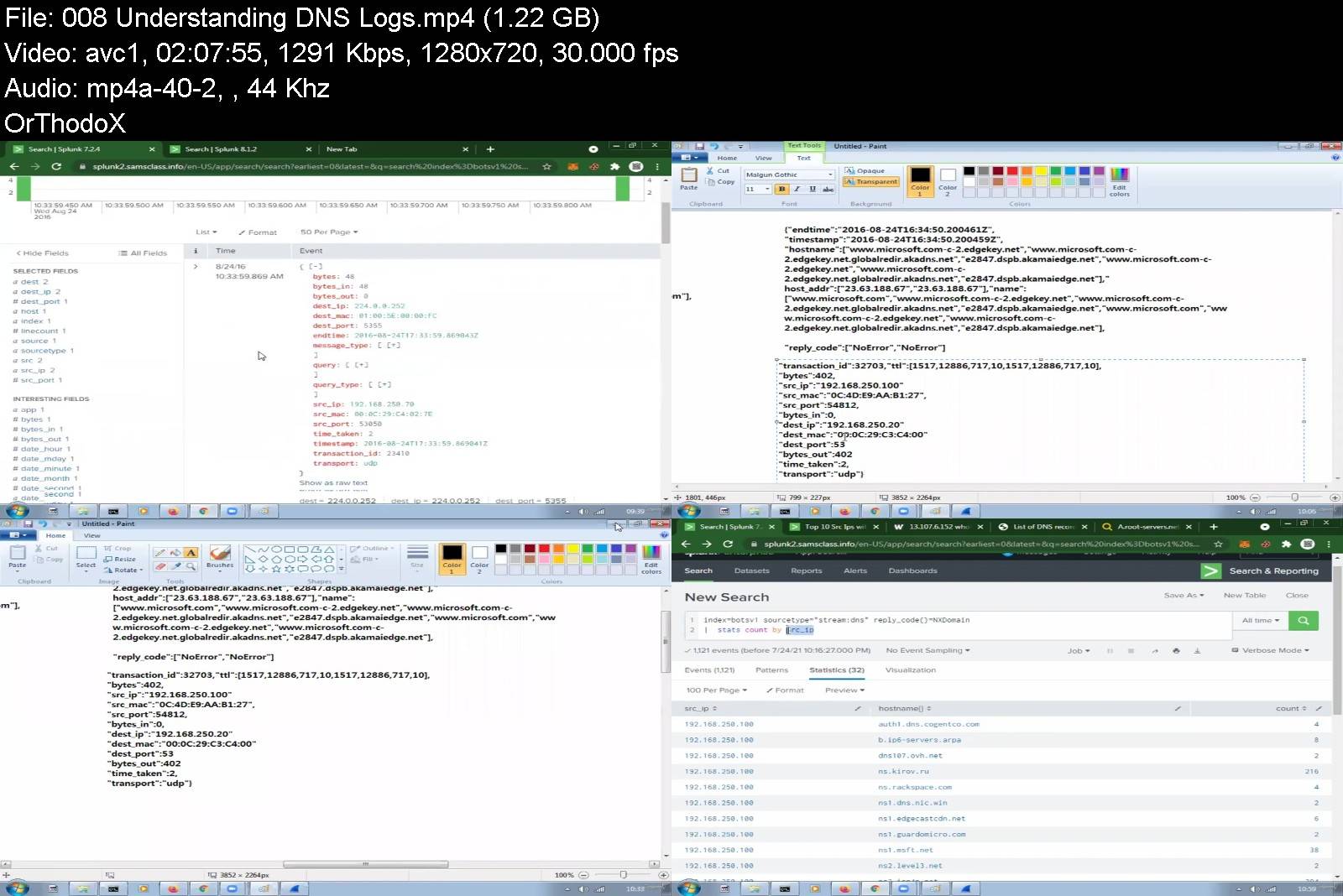Click New Table button
1343x896 pixels.
click(1244, 595)
